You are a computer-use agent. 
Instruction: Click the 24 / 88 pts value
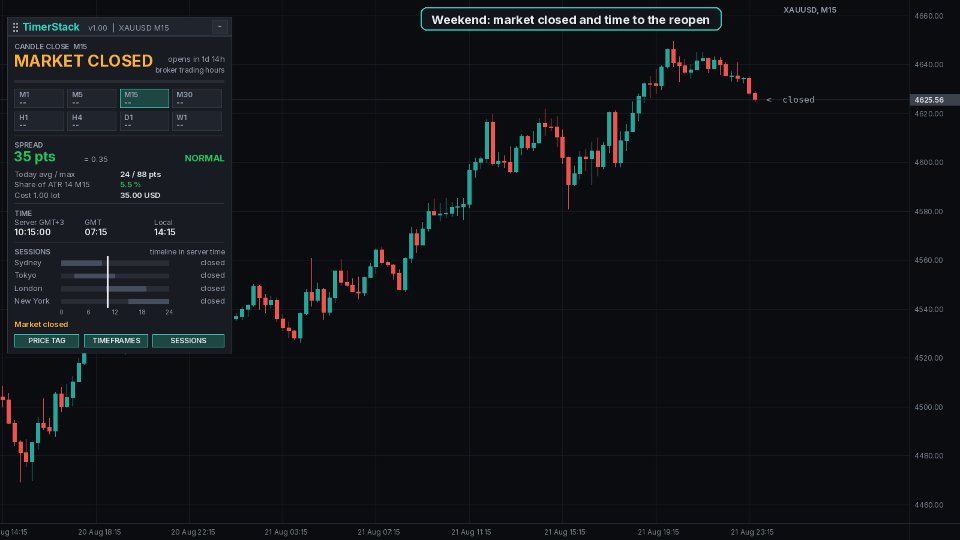click(x=141, y=174)
